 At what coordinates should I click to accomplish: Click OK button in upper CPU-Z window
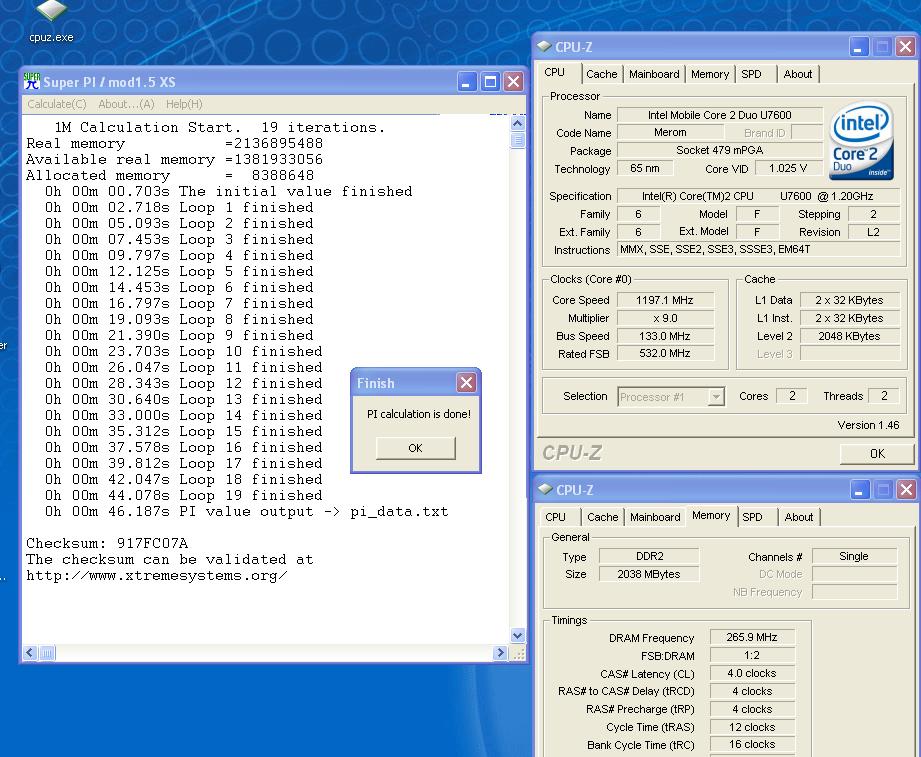point(877,453)
